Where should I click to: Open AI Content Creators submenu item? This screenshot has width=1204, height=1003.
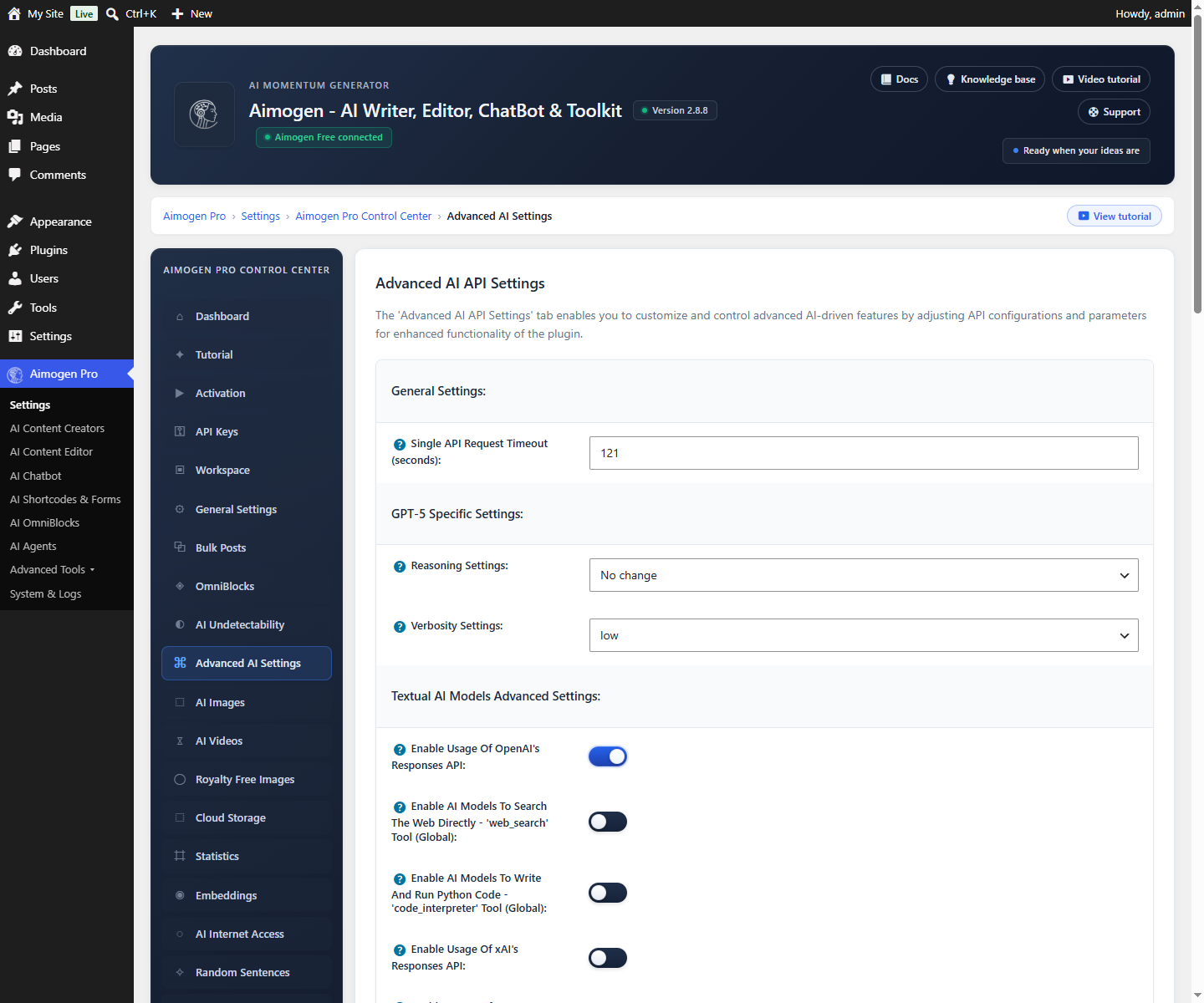pyautogui.click(x=57, y=429)
